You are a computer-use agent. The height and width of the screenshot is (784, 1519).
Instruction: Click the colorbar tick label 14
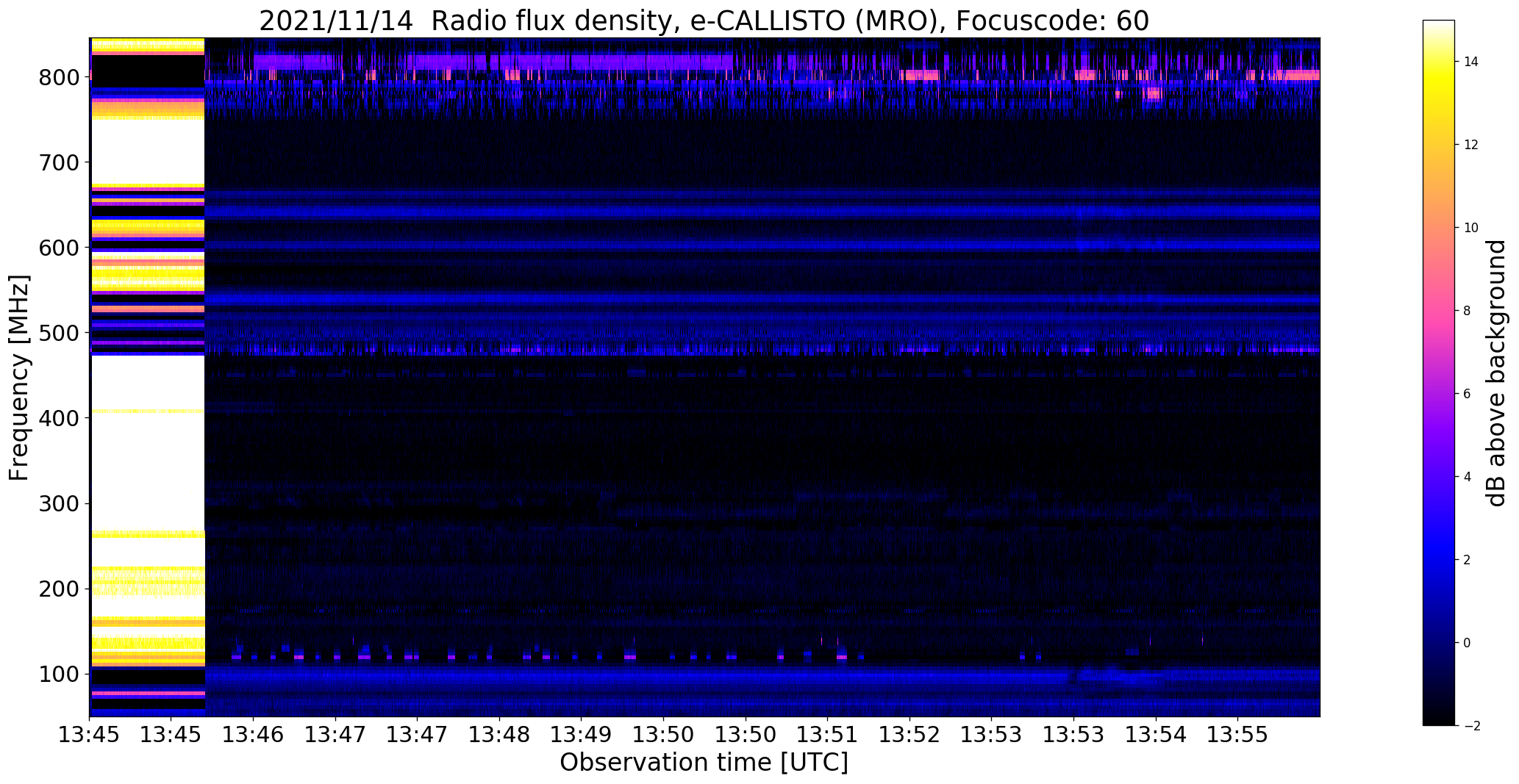1471,62
